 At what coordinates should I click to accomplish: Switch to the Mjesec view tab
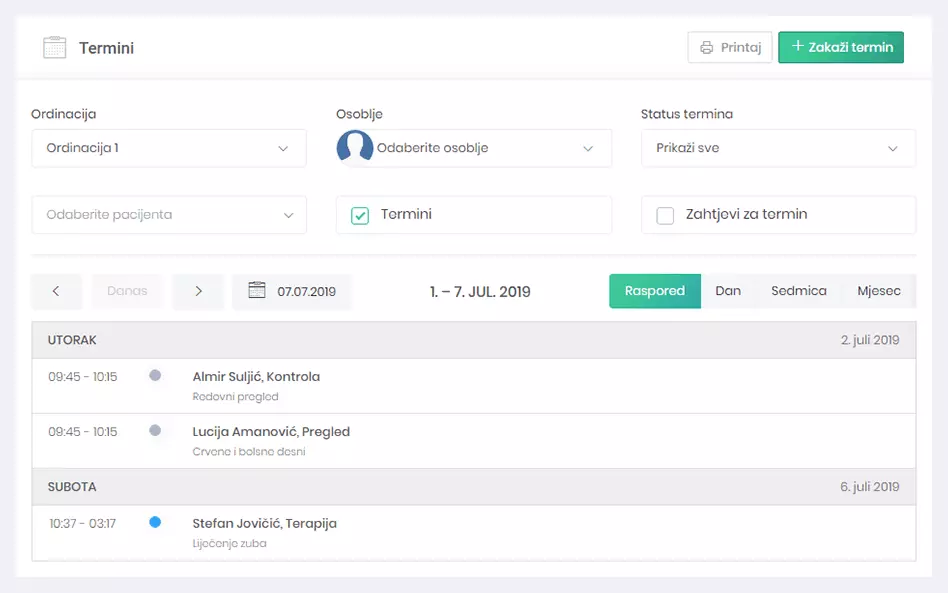[878, 291]
